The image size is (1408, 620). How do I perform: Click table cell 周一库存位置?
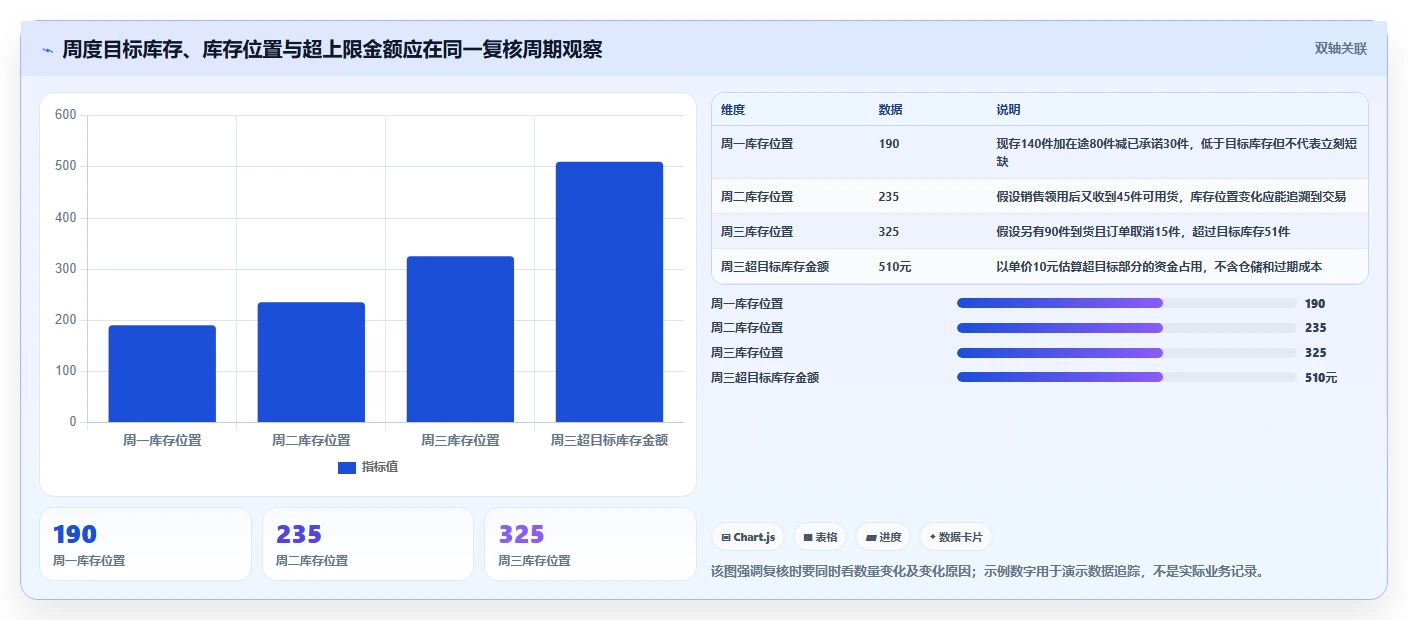pos(757,144)
